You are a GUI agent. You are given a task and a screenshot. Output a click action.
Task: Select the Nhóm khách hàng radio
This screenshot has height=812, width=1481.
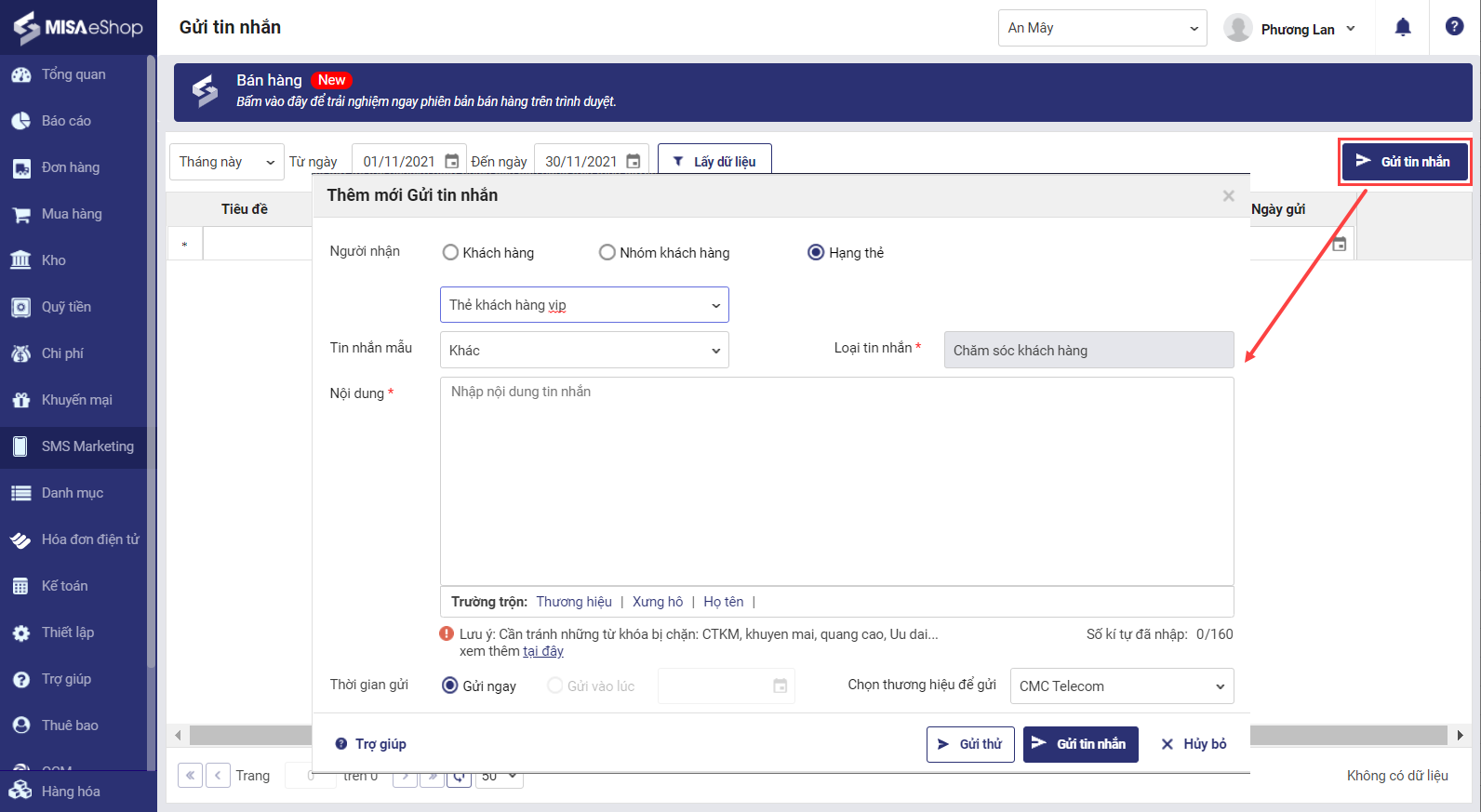click(x=607, y=252)
